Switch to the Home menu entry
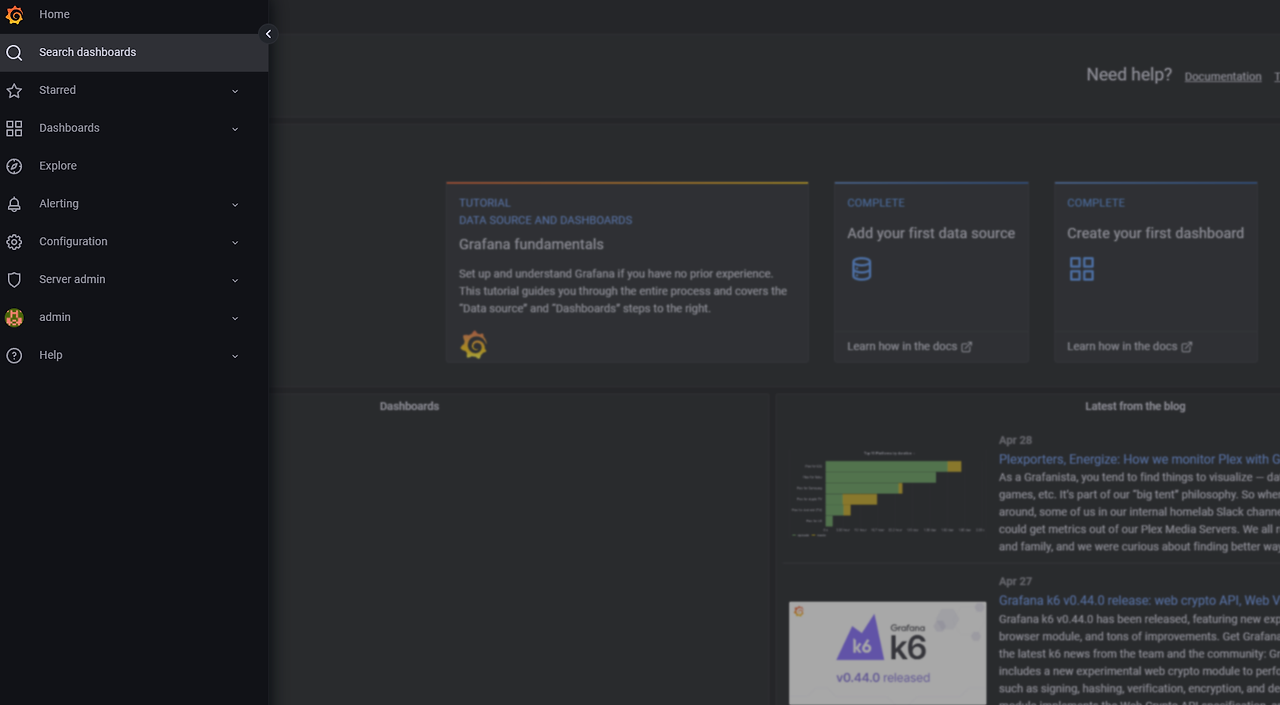1280x705 pixels. coord(53,14)
